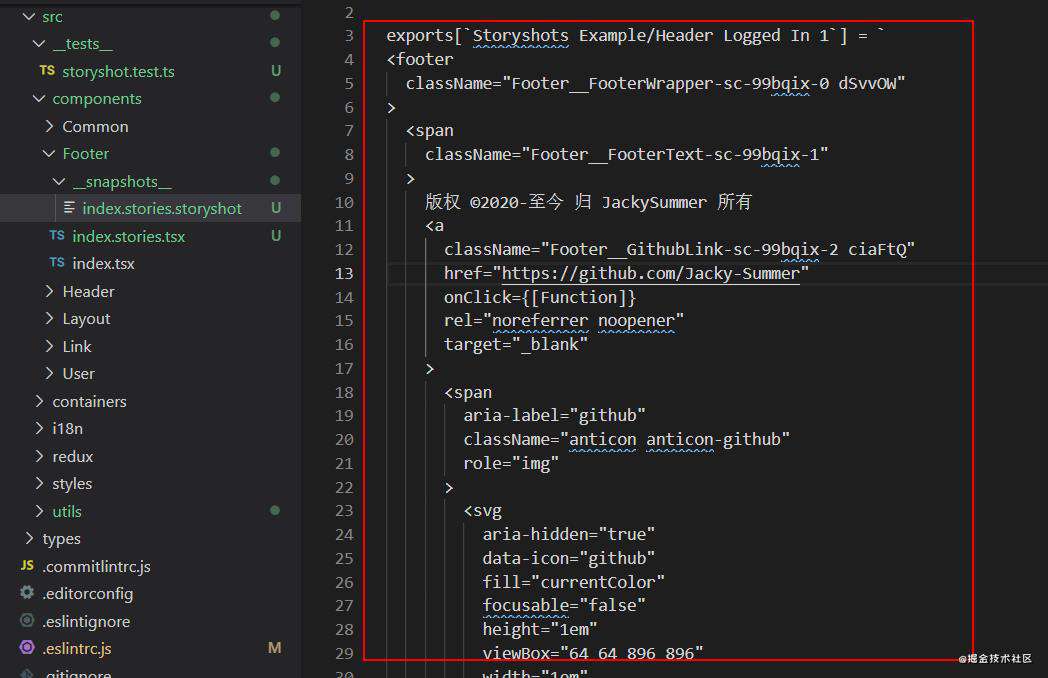Click text-file icon of index.stories.storyshot
The height and width of the screenshot is (678, 1048).
(x=69, y=208)
